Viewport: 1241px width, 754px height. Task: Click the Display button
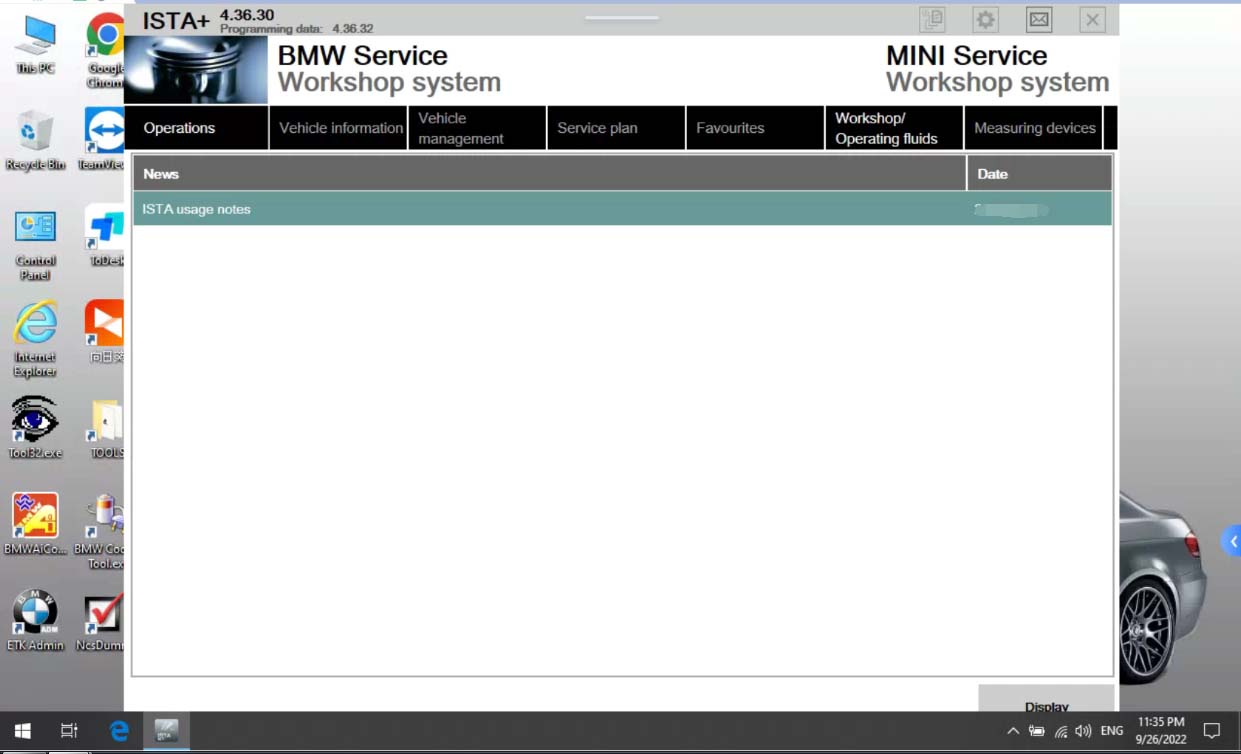(x=1046, y=698)
